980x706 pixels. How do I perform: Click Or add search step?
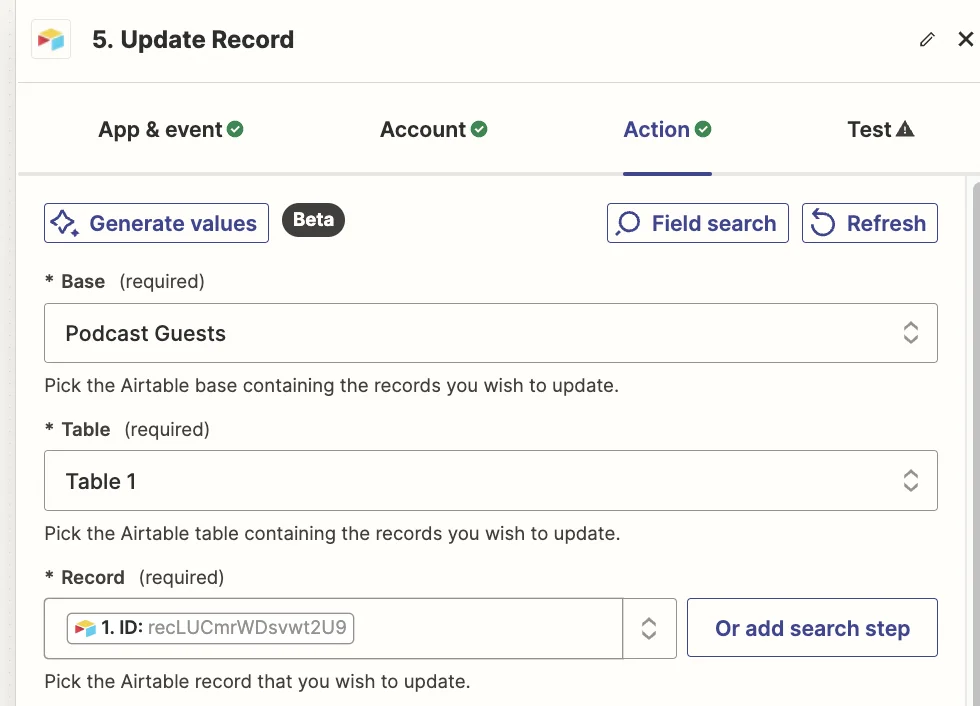point(812,628)
